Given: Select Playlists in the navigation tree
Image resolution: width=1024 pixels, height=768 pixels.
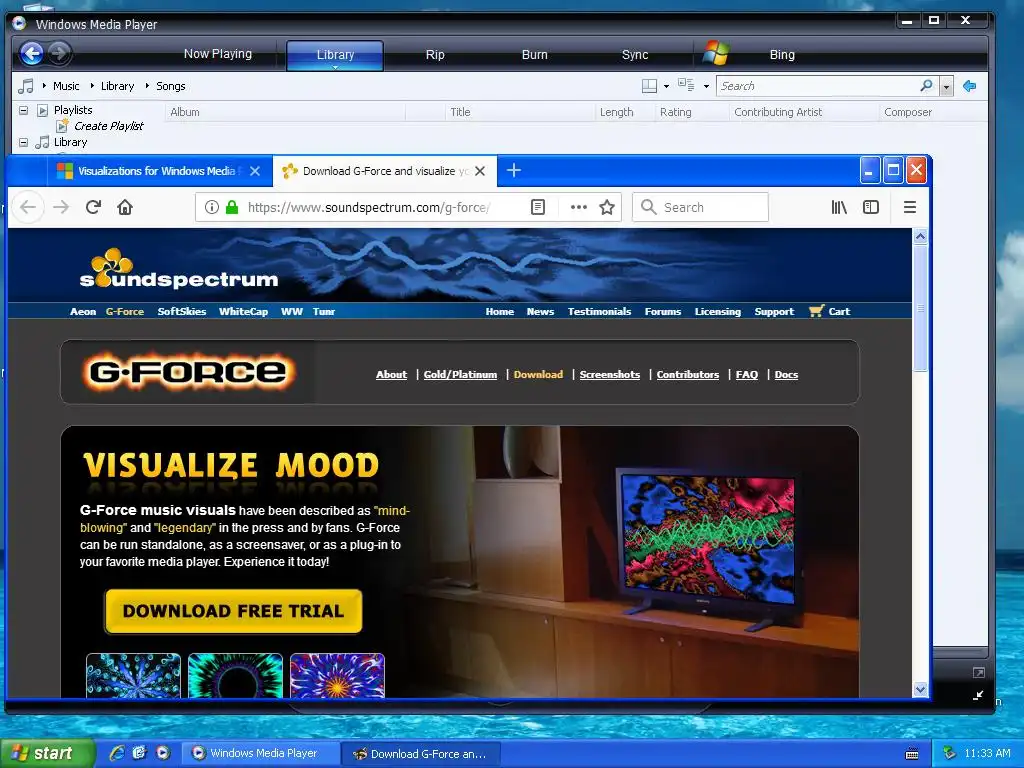Looking at the screenshot, I should point(73,110).
